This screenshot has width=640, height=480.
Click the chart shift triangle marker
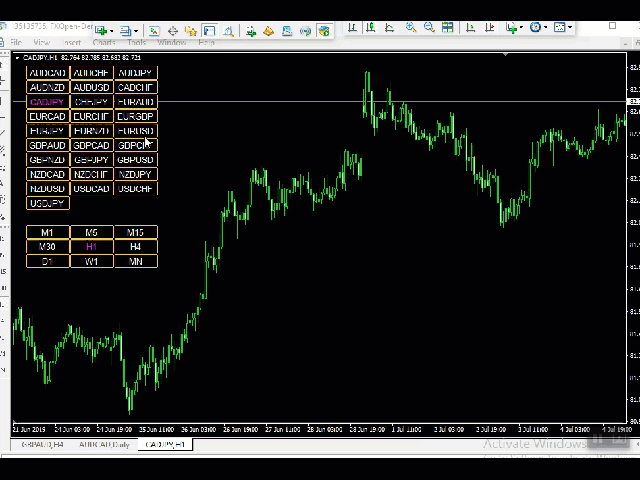click(x=506, y=54)
